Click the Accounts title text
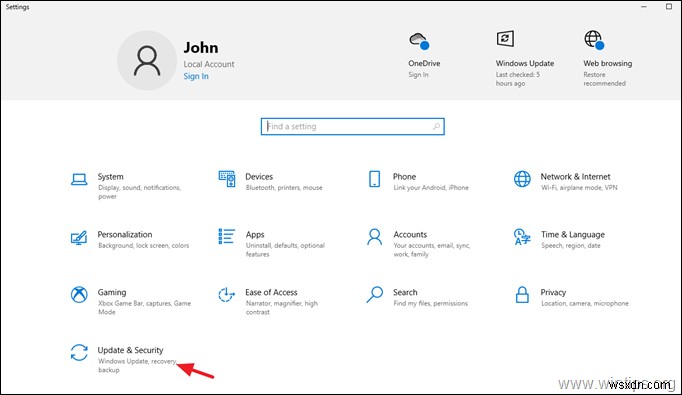This screenshot has height=395, width=682. 410,234
